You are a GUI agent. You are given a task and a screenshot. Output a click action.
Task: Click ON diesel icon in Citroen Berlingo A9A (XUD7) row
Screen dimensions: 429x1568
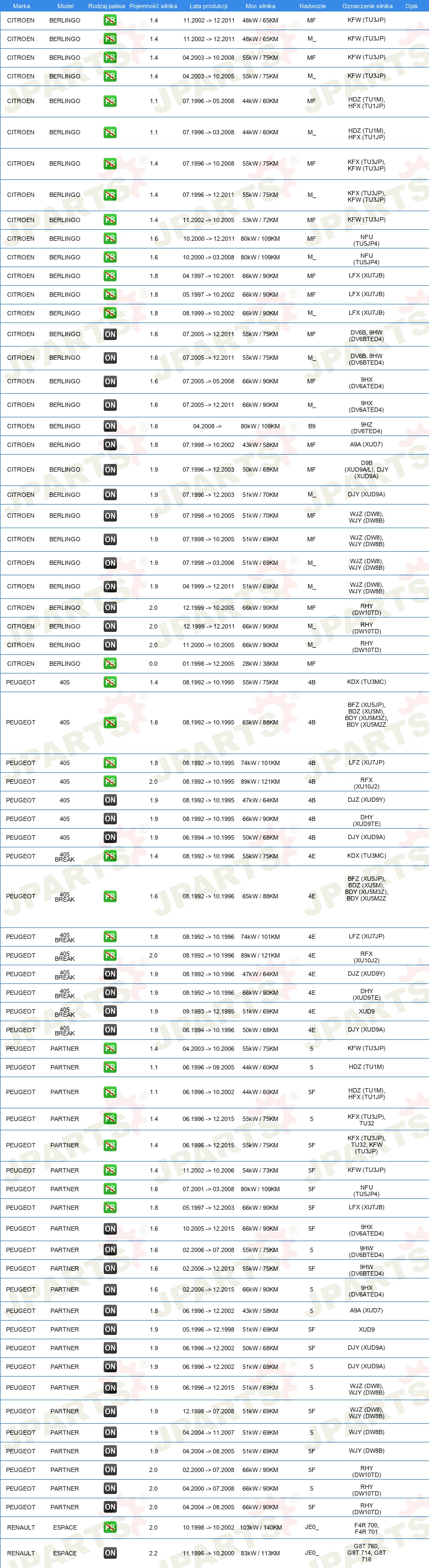click(x=110, y=445)
